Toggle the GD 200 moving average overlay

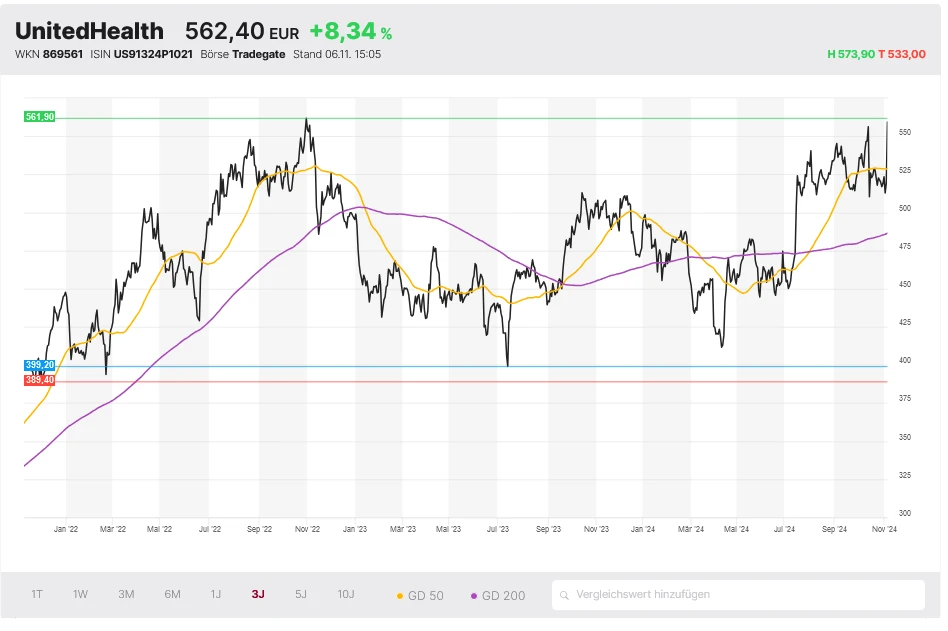click(x=503, y=594)
